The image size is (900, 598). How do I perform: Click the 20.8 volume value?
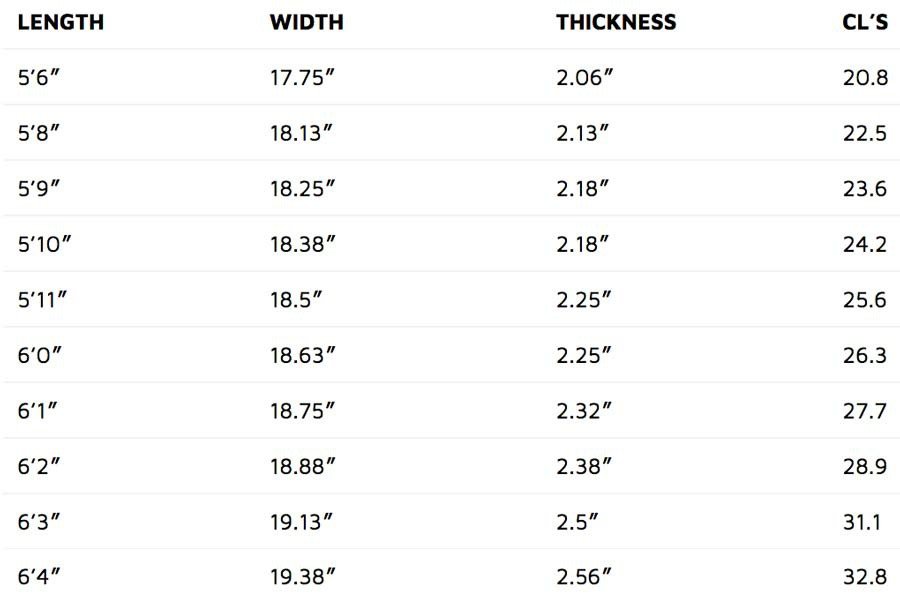click(865, 77)
